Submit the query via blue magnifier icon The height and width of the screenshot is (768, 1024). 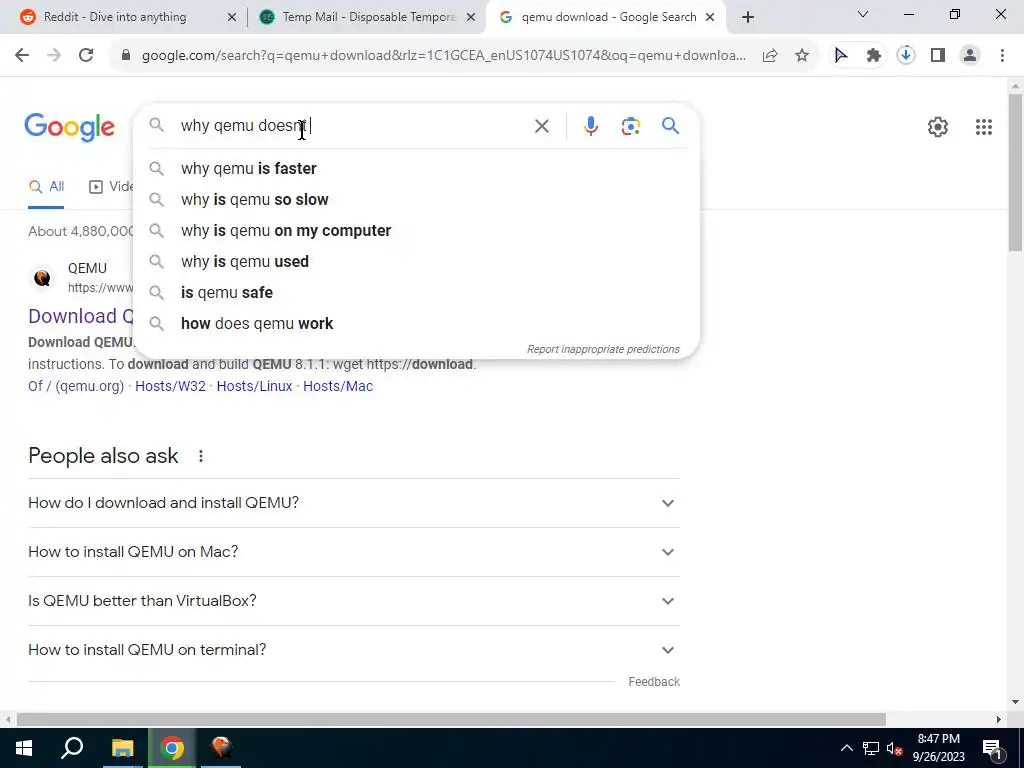coord(671,125)
